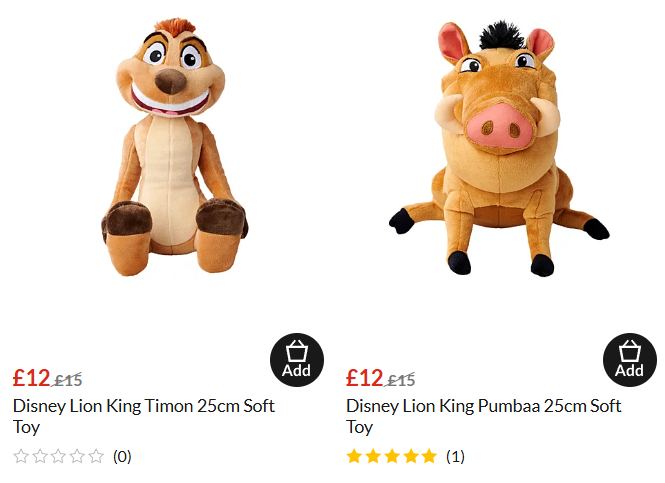This screenshot has width=665, height=483.
Task: Click the (1) review count for Pumbaa
Action: pyautogui.click(x=455, y=457)
